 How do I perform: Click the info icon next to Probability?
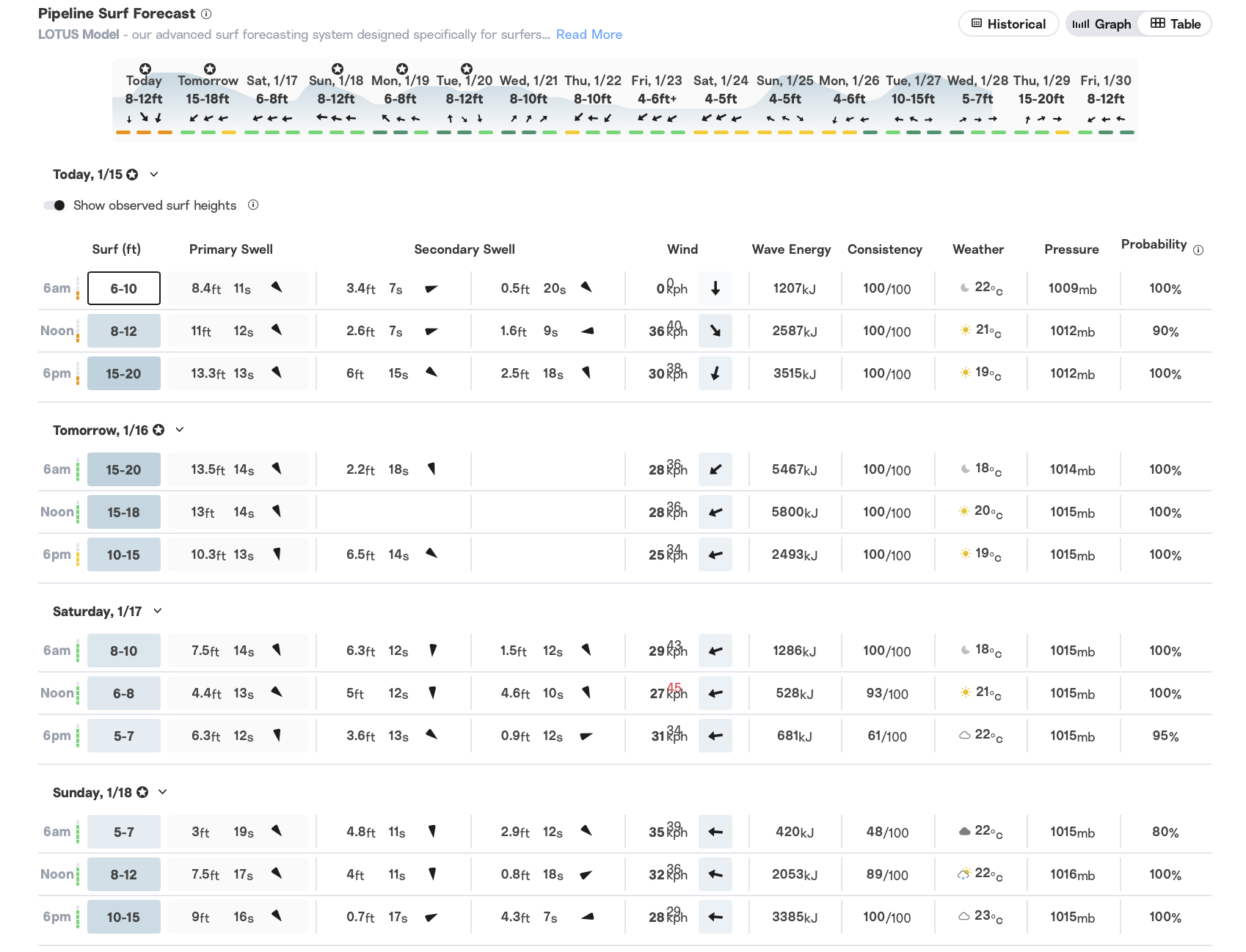tap(1198, 250)
